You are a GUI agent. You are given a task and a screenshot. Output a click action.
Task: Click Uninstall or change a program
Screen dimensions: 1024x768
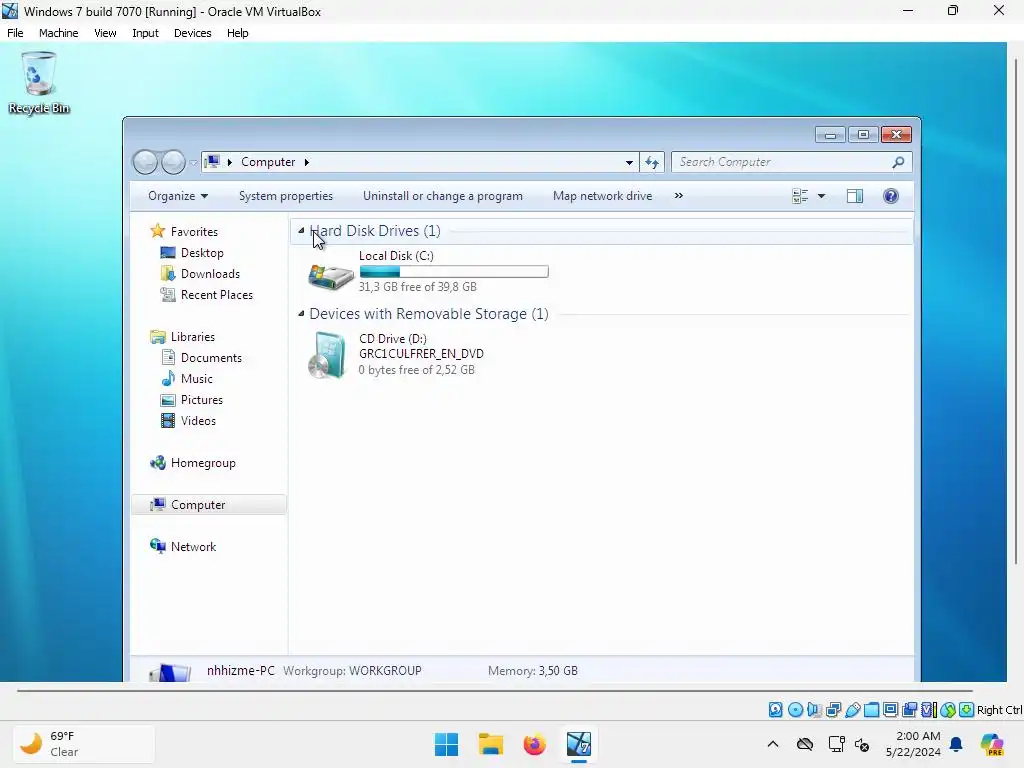(x=443, y=196)
